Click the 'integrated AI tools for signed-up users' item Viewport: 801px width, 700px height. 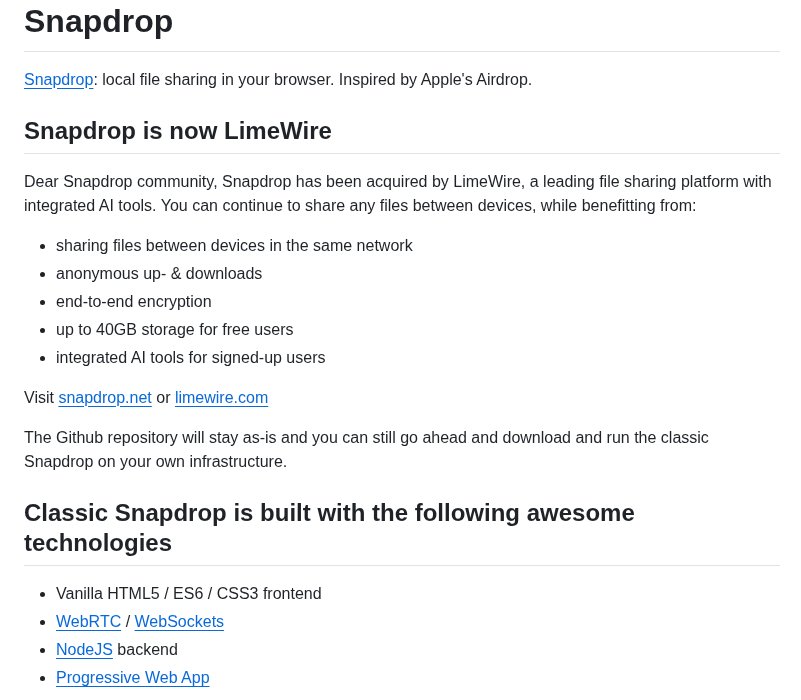(x=191, y=358)
